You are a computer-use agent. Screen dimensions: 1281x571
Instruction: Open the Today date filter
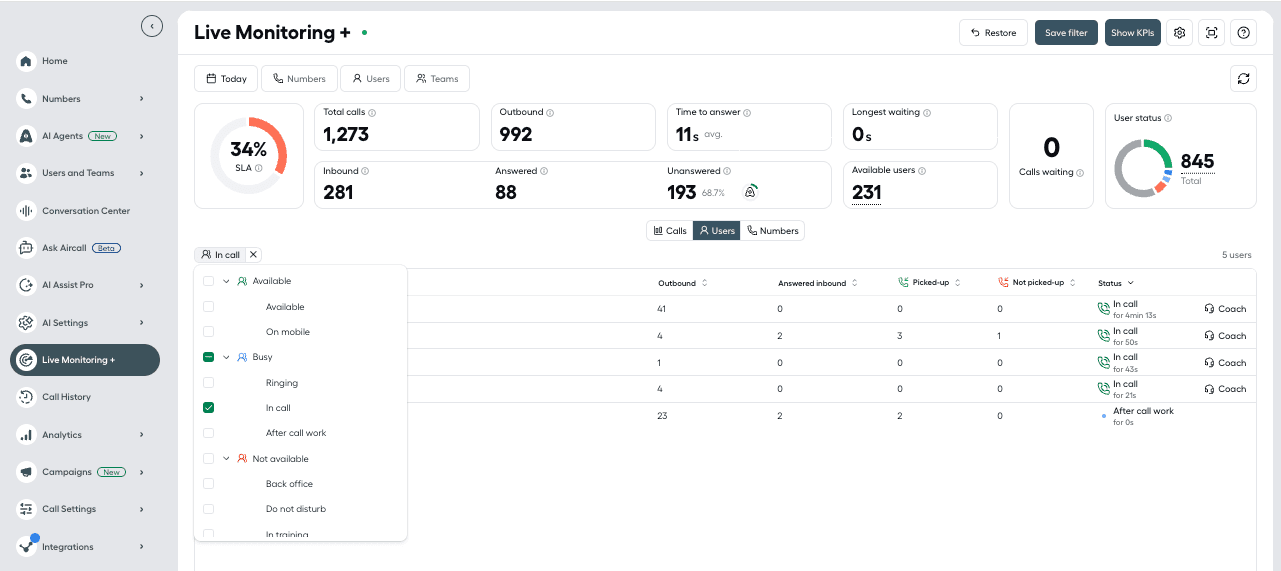(x=226, y=79)
